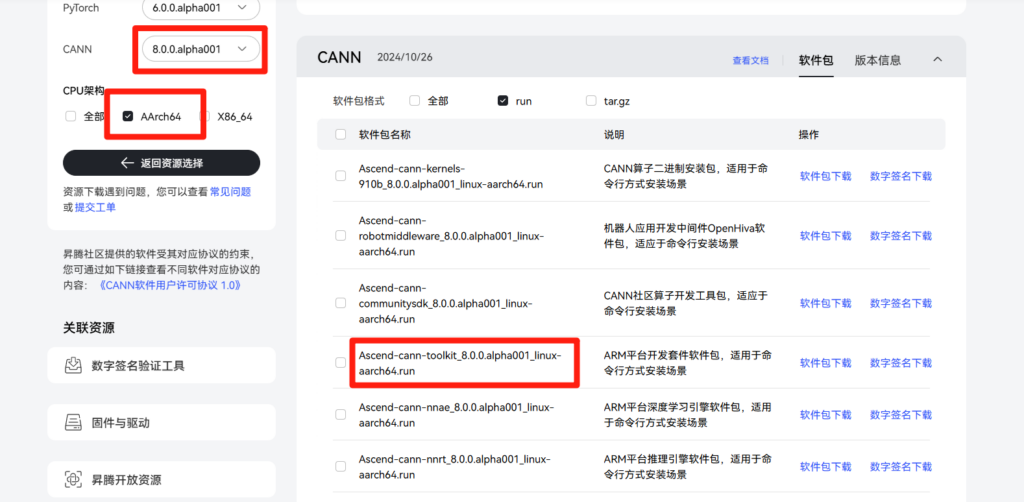Uncheck the AArch64 architecture checkbox
1024x502 pixels.
[128, 117]
